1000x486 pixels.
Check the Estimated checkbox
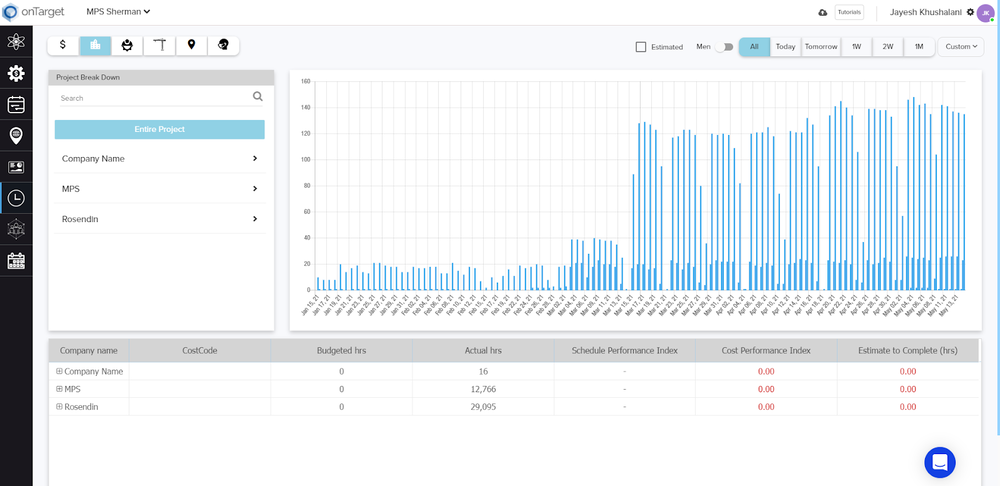pyautogui.click(x=641, y=47)
